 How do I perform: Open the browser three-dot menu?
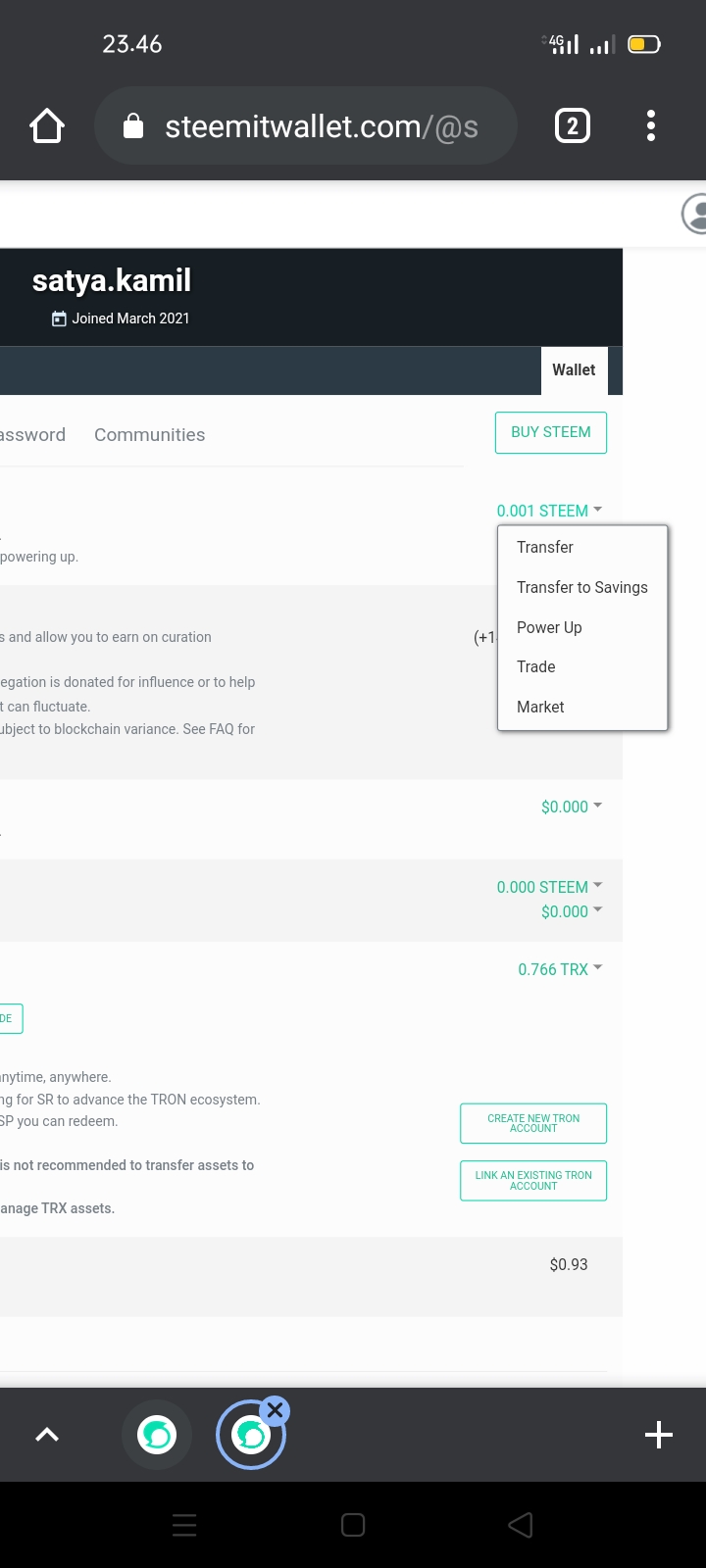pyautogui.click(x=651, y=126)
